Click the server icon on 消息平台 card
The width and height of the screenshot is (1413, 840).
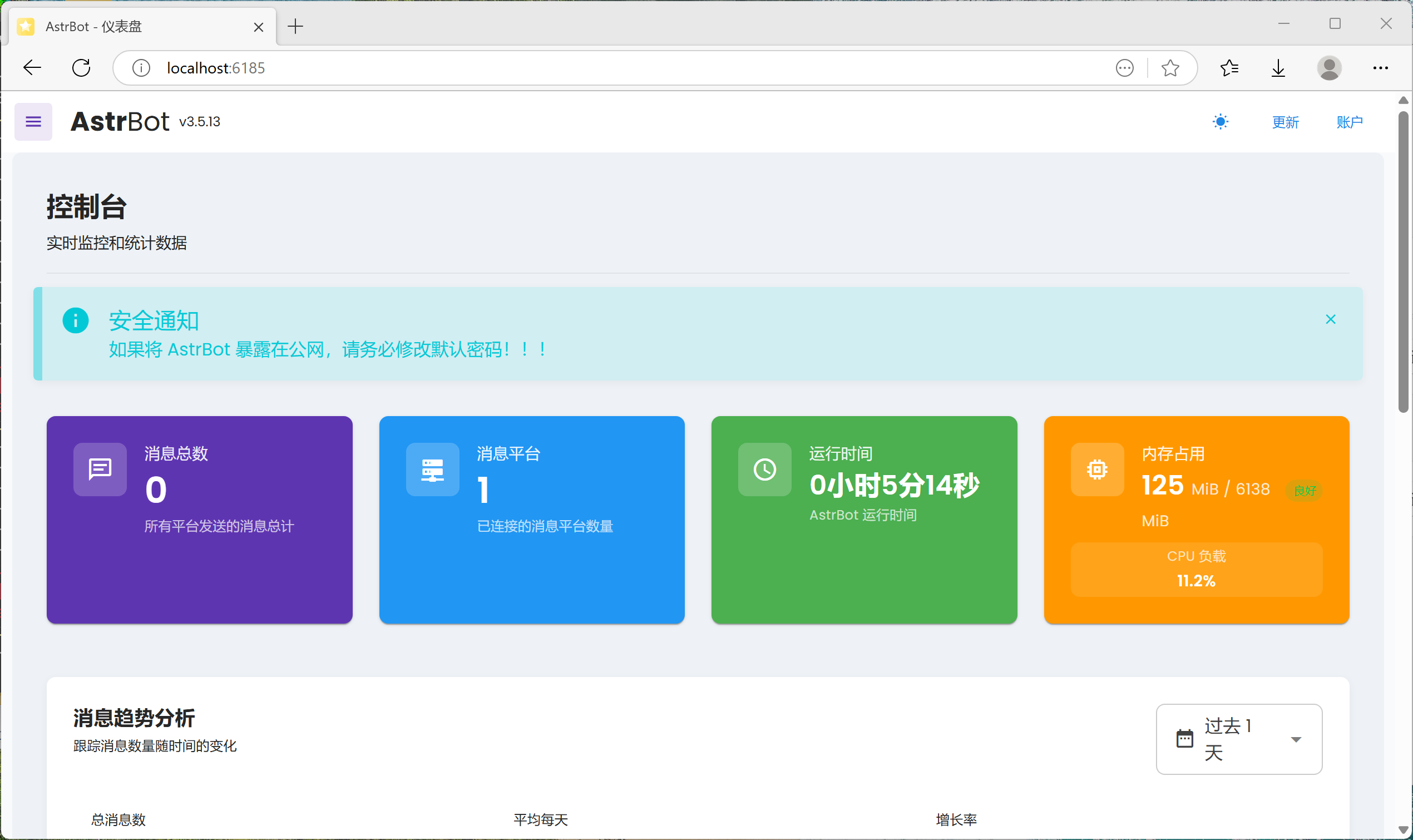pyautogui.click(x=432, y=470)
